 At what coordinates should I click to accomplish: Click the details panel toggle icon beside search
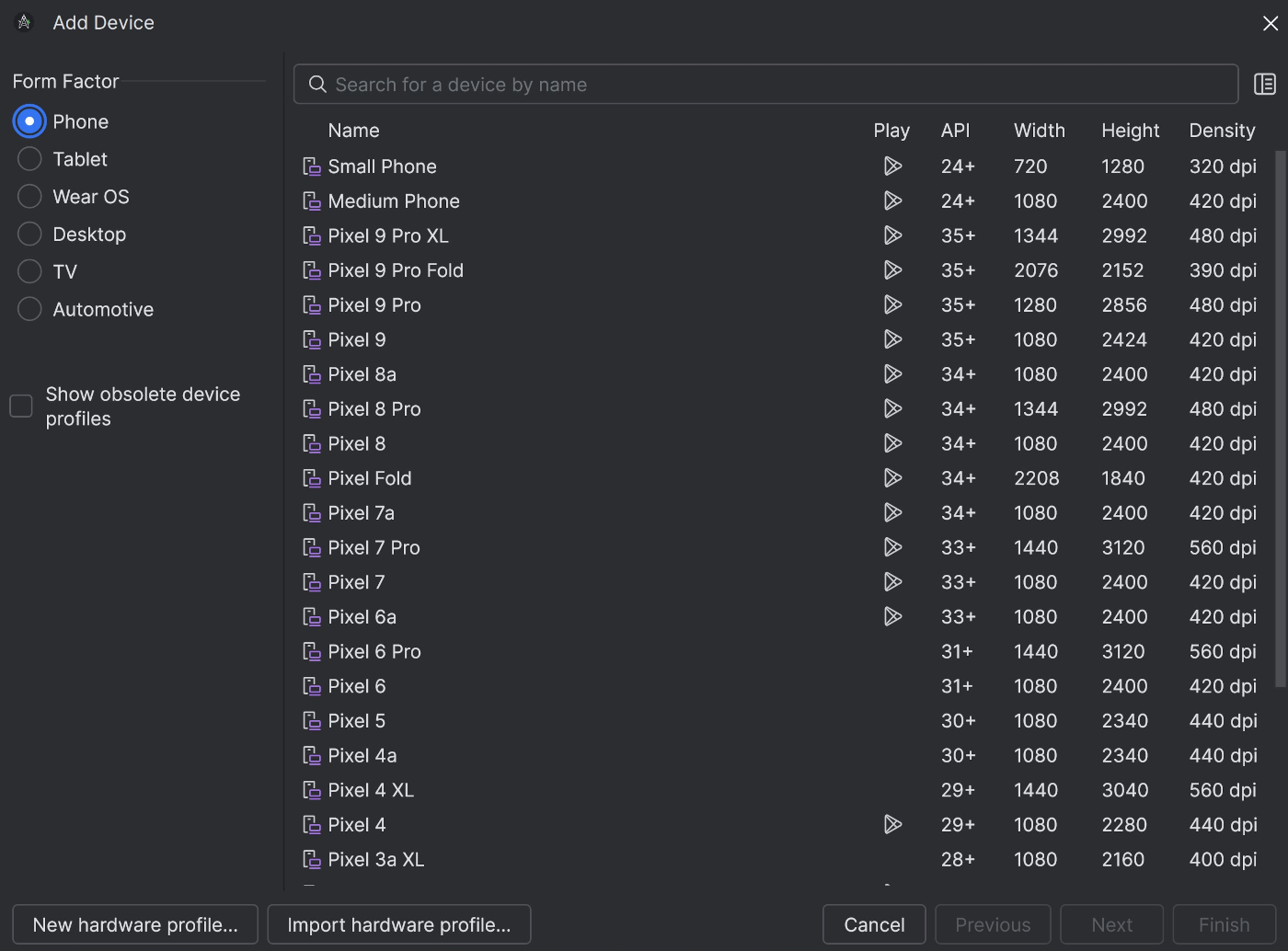point(1265,85)
